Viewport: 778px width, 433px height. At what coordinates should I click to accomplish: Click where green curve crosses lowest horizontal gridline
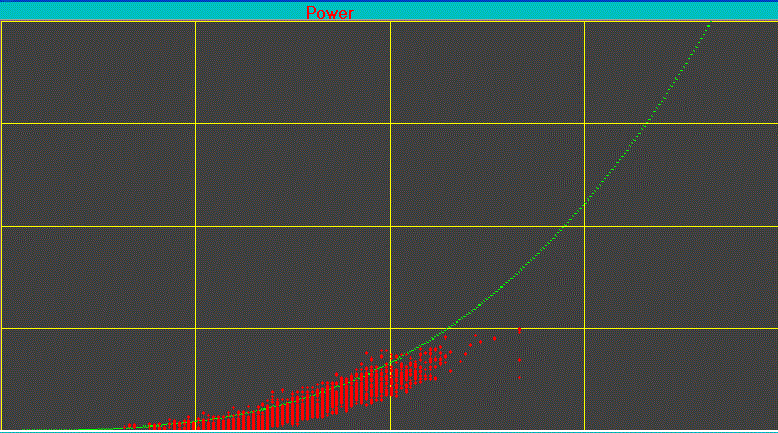[449, 328]
